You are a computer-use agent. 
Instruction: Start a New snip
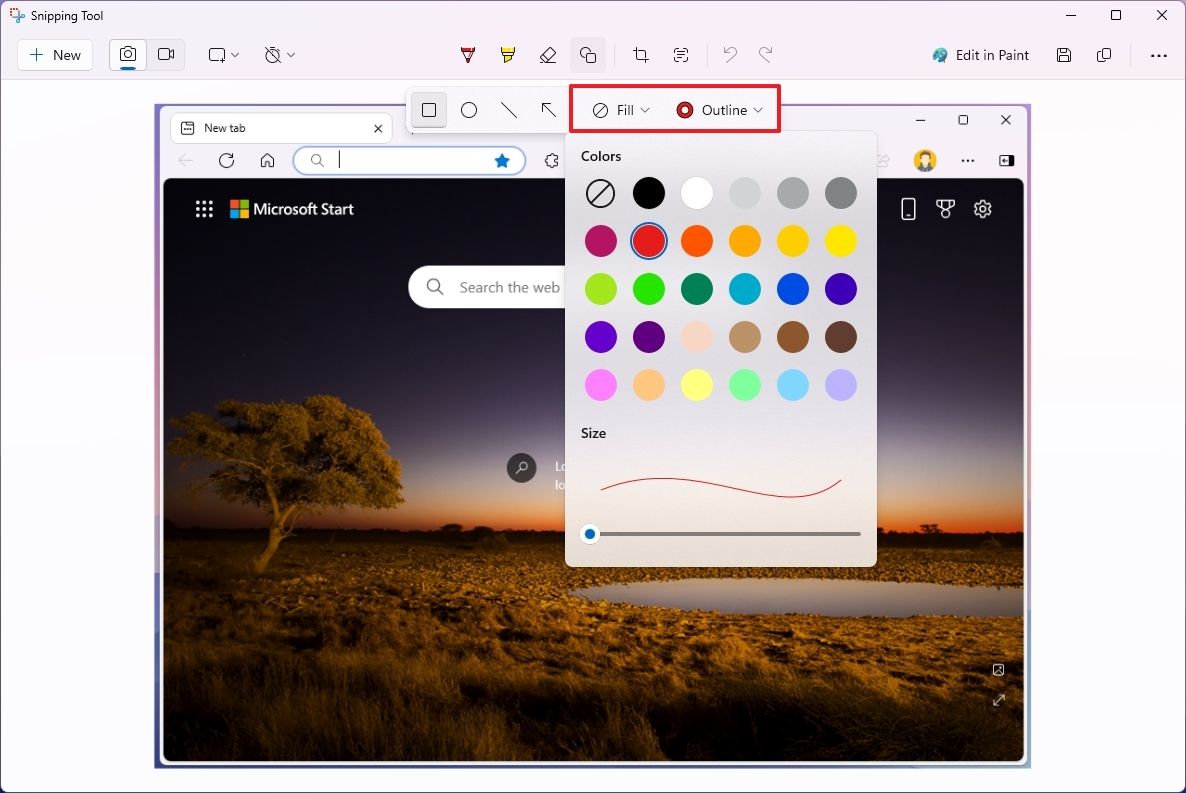coord(55,55)
